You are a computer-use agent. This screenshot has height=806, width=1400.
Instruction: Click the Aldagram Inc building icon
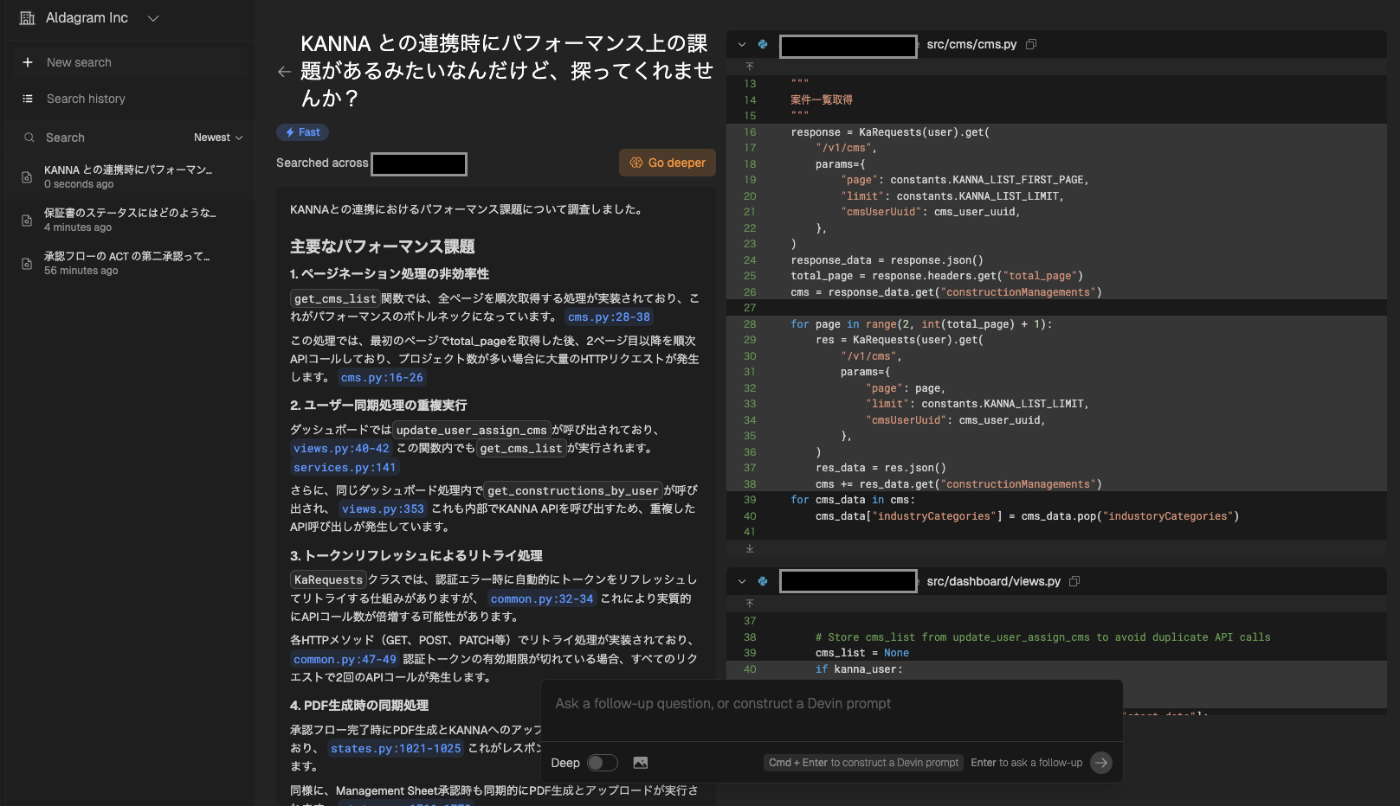[27, 18]
